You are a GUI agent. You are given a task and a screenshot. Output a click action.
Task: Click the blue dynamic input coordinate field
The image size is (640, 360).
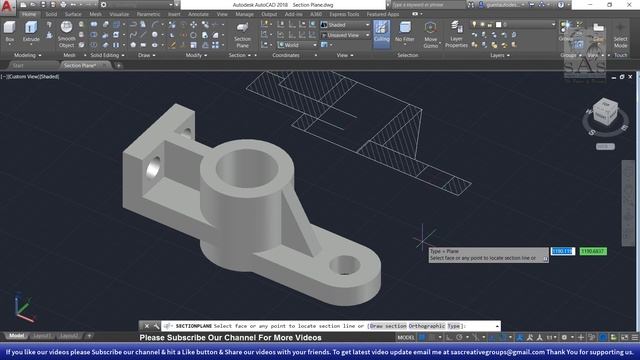[563, 251]
